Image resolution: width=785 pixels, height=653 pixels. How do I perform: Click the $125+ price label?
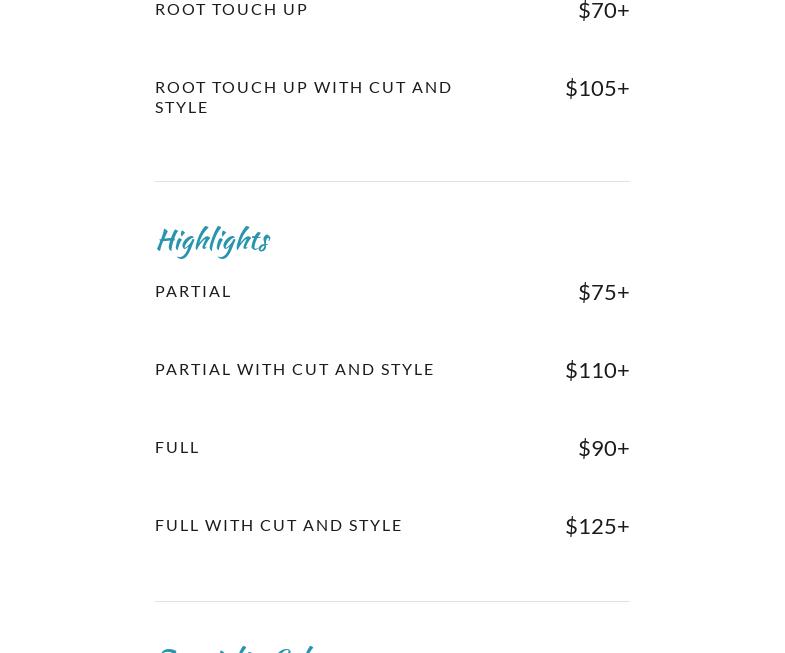tap(597, 525)
